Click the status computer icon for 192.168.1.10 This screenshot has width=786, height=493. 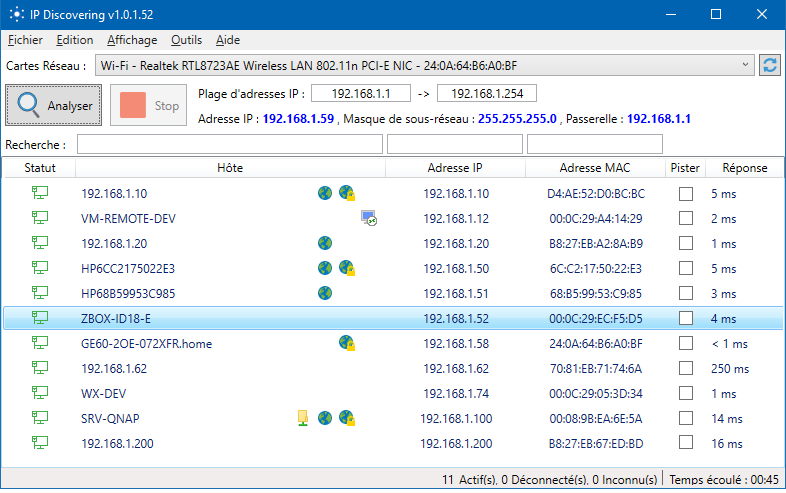pyautogui.click(x=40, y=193)
